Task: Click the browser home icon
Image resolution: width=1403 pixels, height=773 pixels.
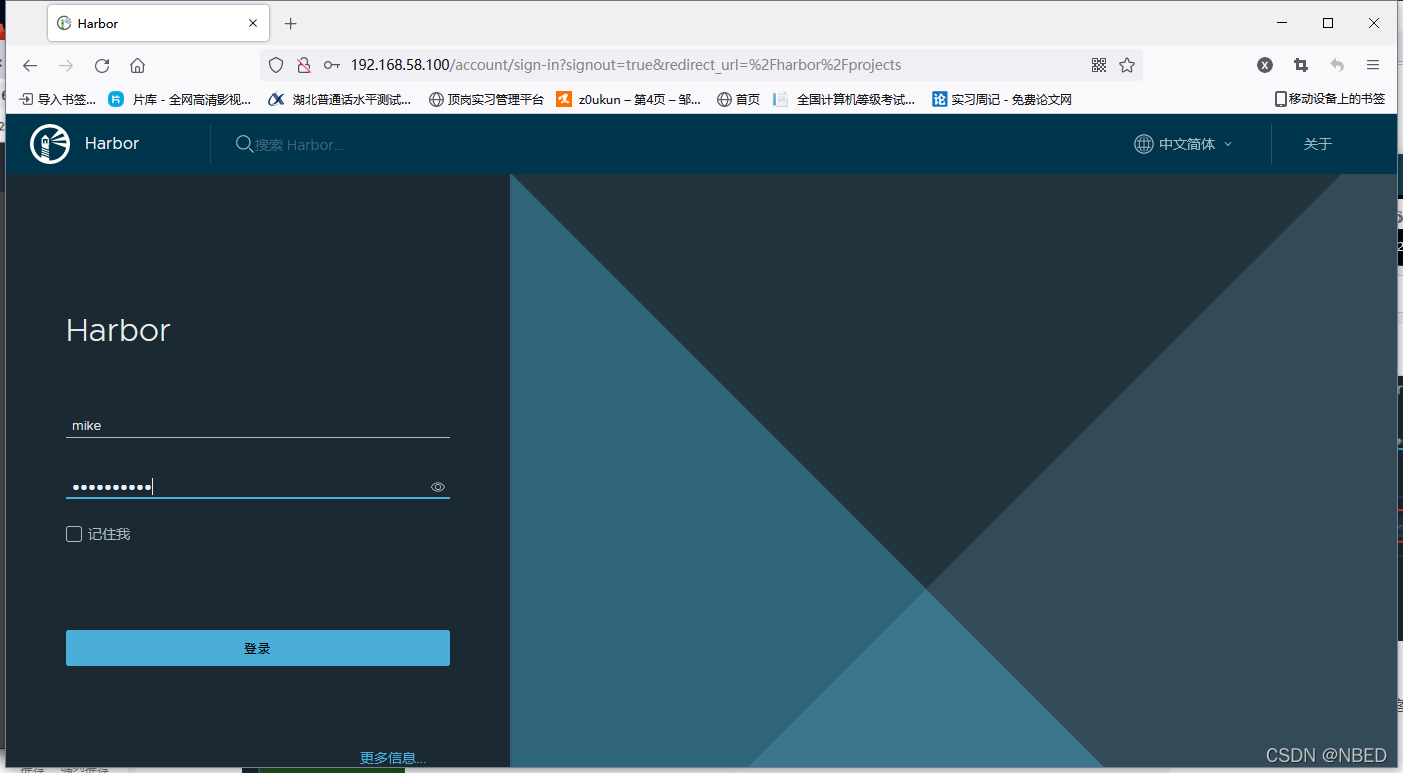Action: pos(138,65)
